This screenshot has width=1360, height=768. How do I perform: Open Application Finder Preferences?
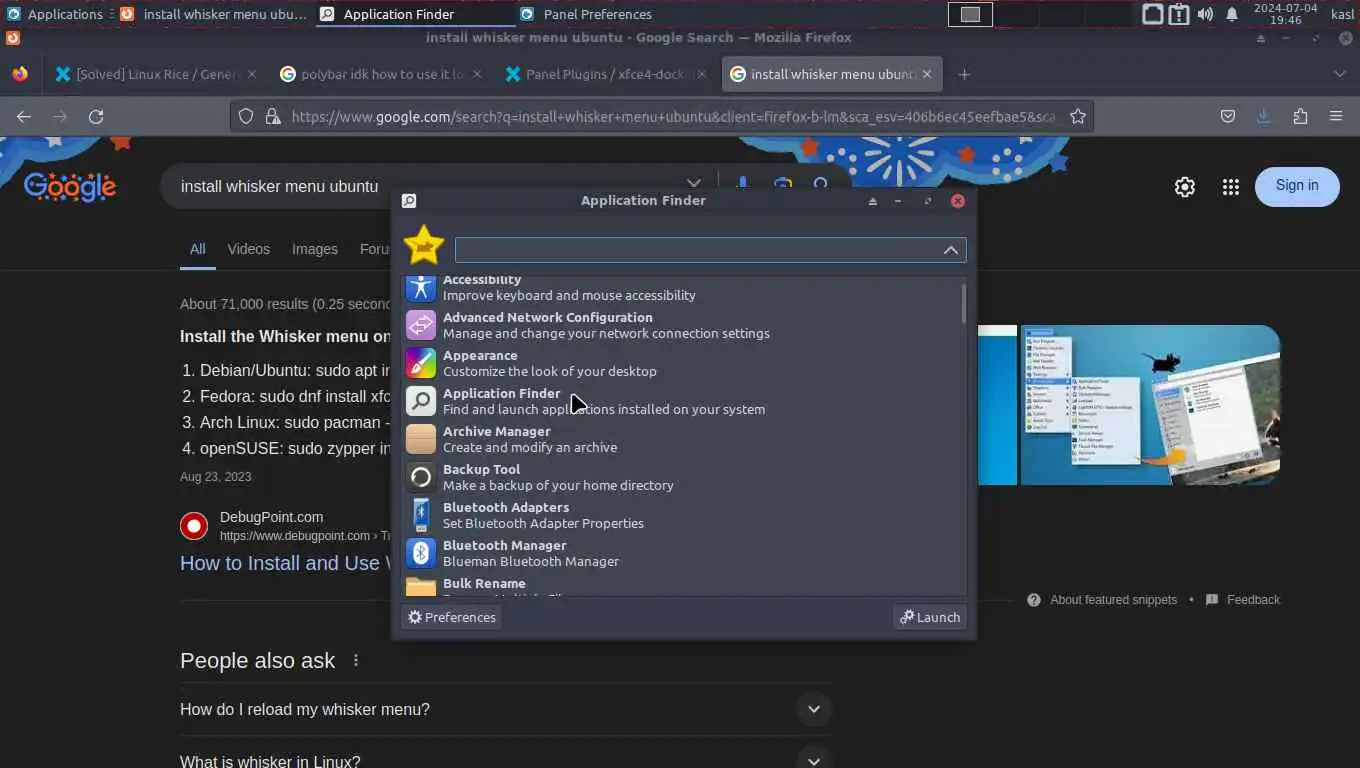(452, 617)
